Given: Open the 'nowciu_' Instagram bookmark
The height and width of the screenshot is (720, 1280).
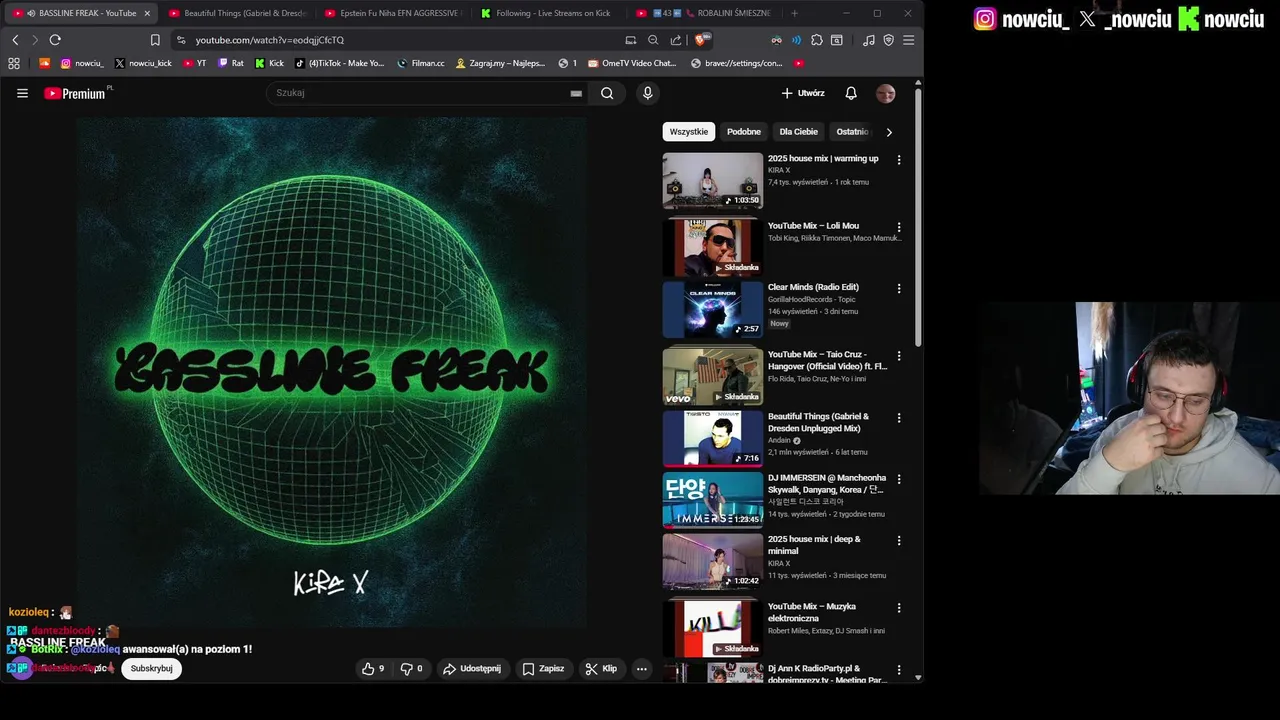Looking at the screenshot, I should click(x=82, y=63).
